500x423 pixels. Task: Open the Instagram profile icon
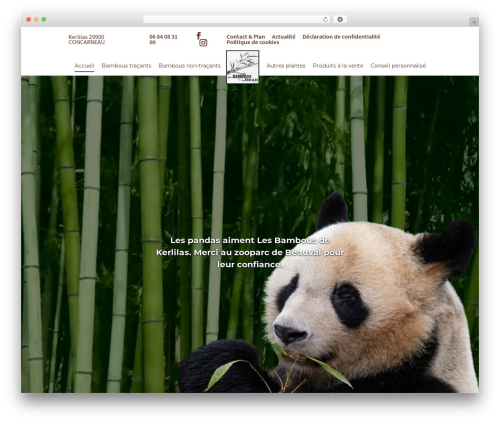pyautogui.click(x=203, y=43)
